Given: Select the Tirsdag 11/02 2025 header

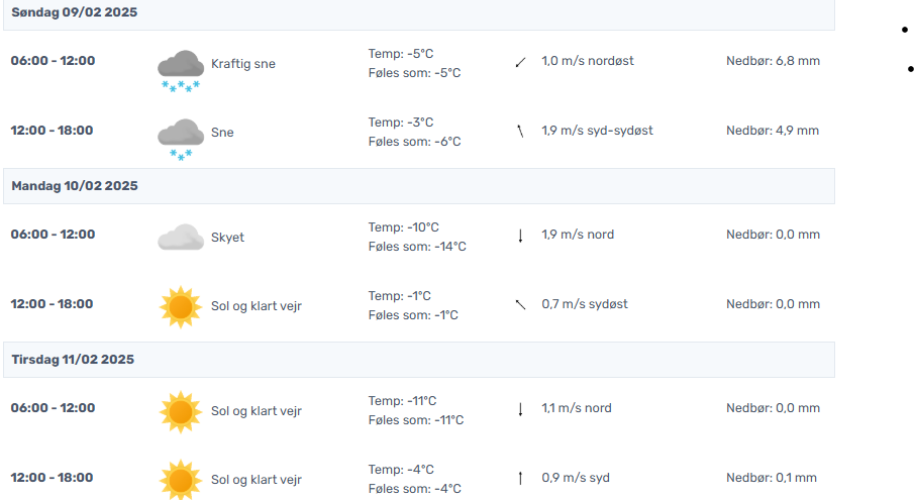Looking at the screenshot, I should [x=72, y=359].
